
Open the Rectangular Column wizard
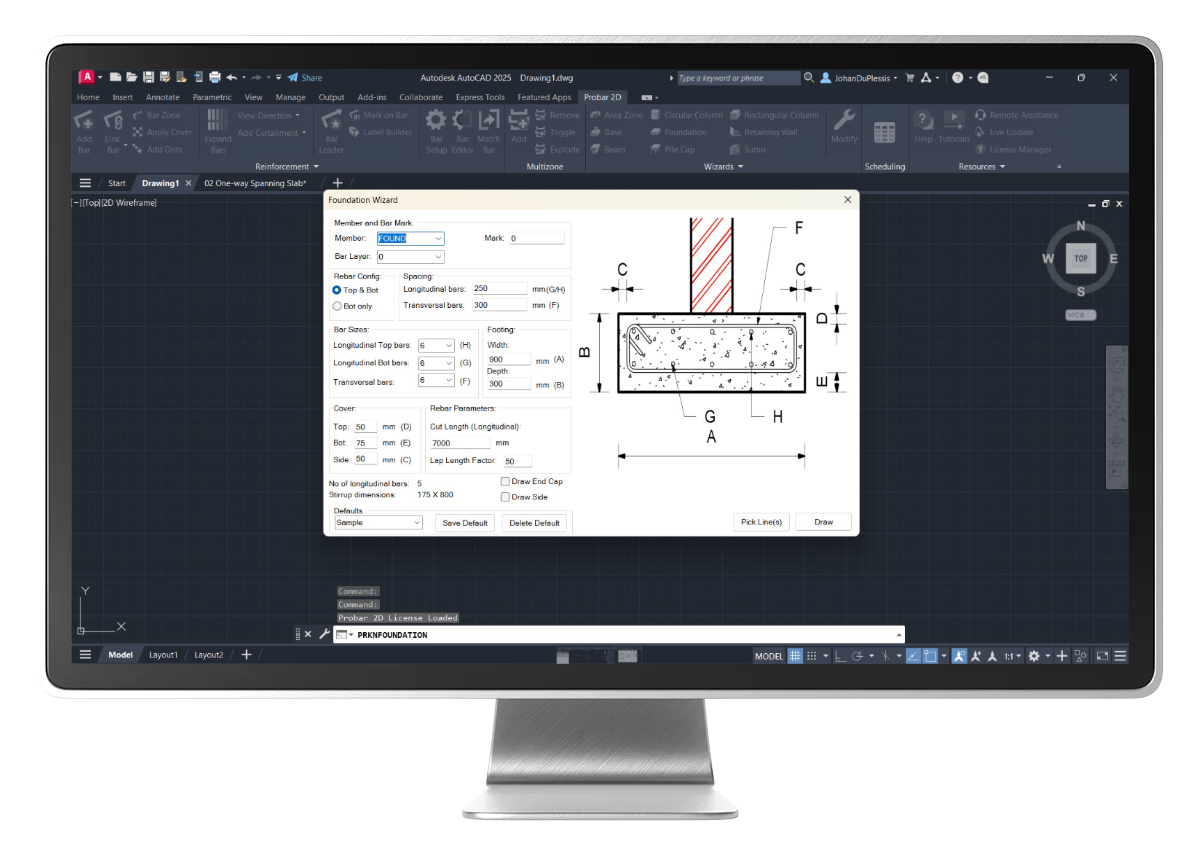(774, 115)
